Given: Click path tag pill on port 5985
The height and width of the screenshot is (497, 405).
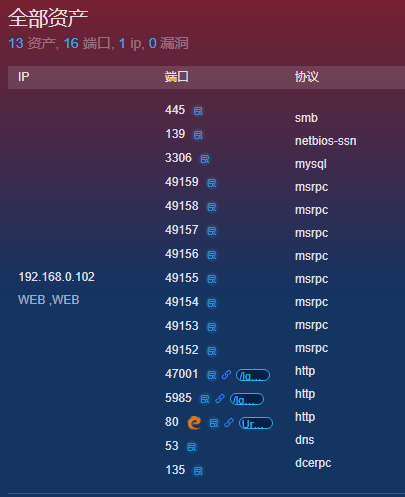Looking at the screenshot, I should 247,399.
